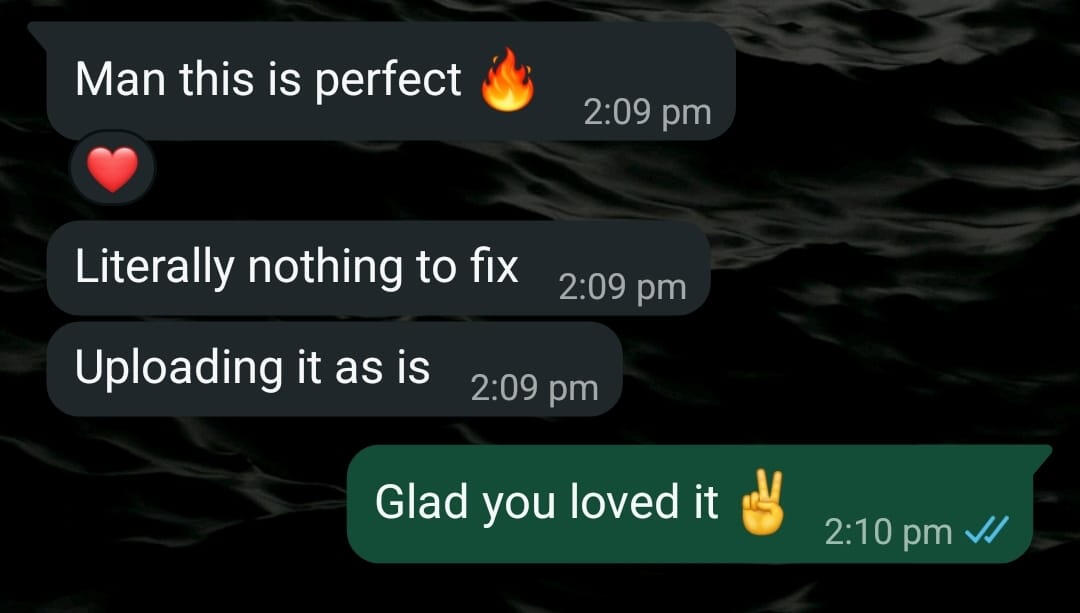
Task: Tap the blue double-check read receipt
Action: pyautogui.click(x=987, y=530)
